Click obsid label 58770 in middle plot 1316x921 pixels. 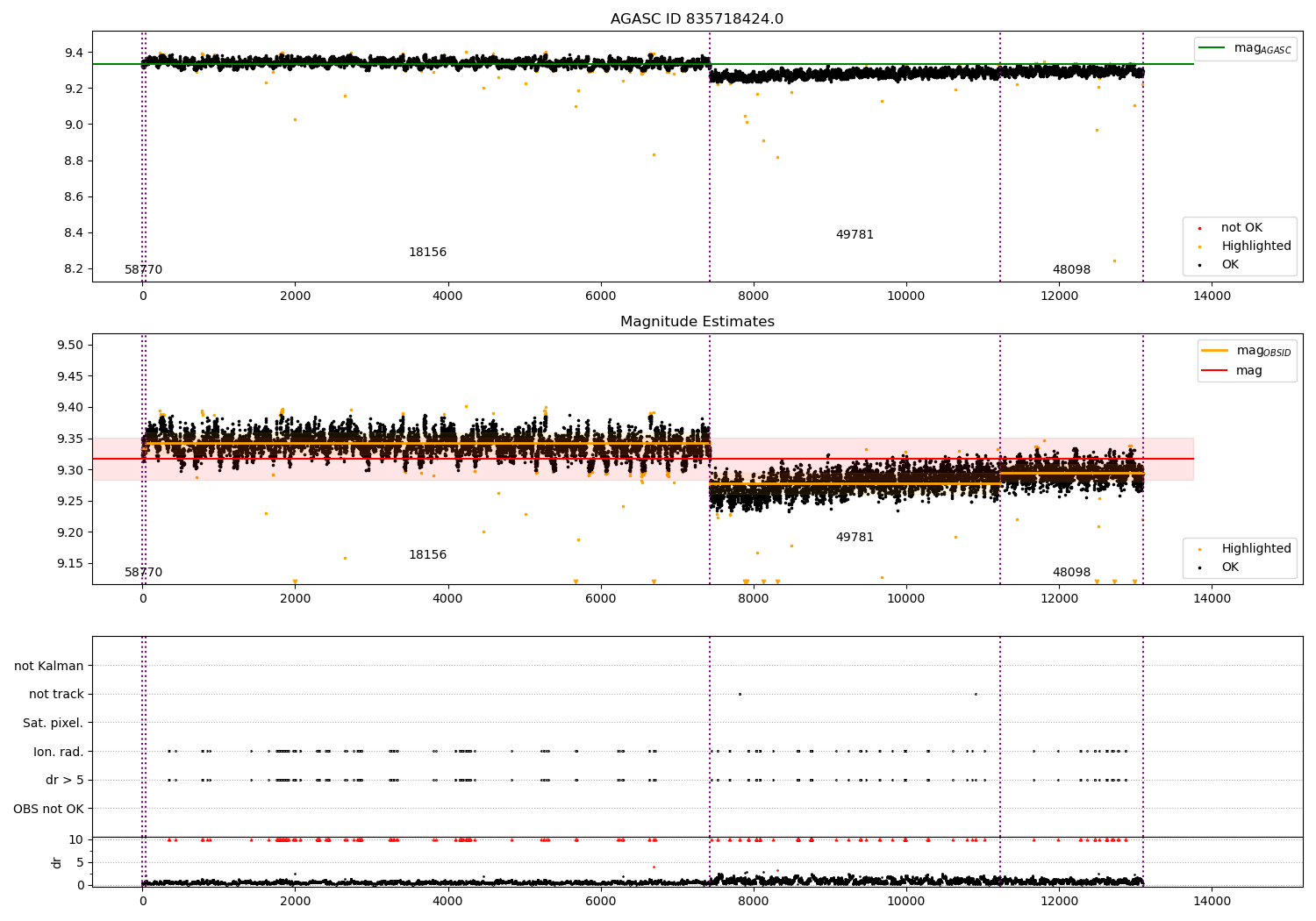143,573
